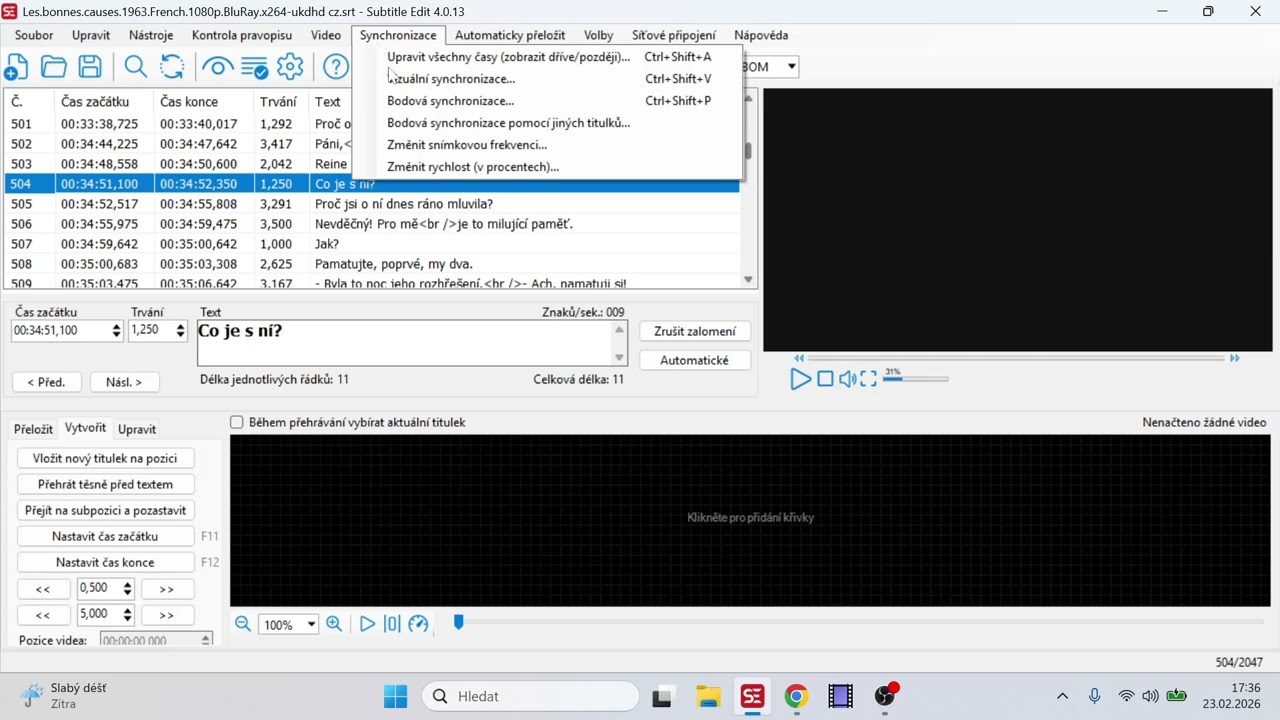1280x720 pixels.
Task: Go to previous subtitle with '< Před.'
Action: pos(47,382)
